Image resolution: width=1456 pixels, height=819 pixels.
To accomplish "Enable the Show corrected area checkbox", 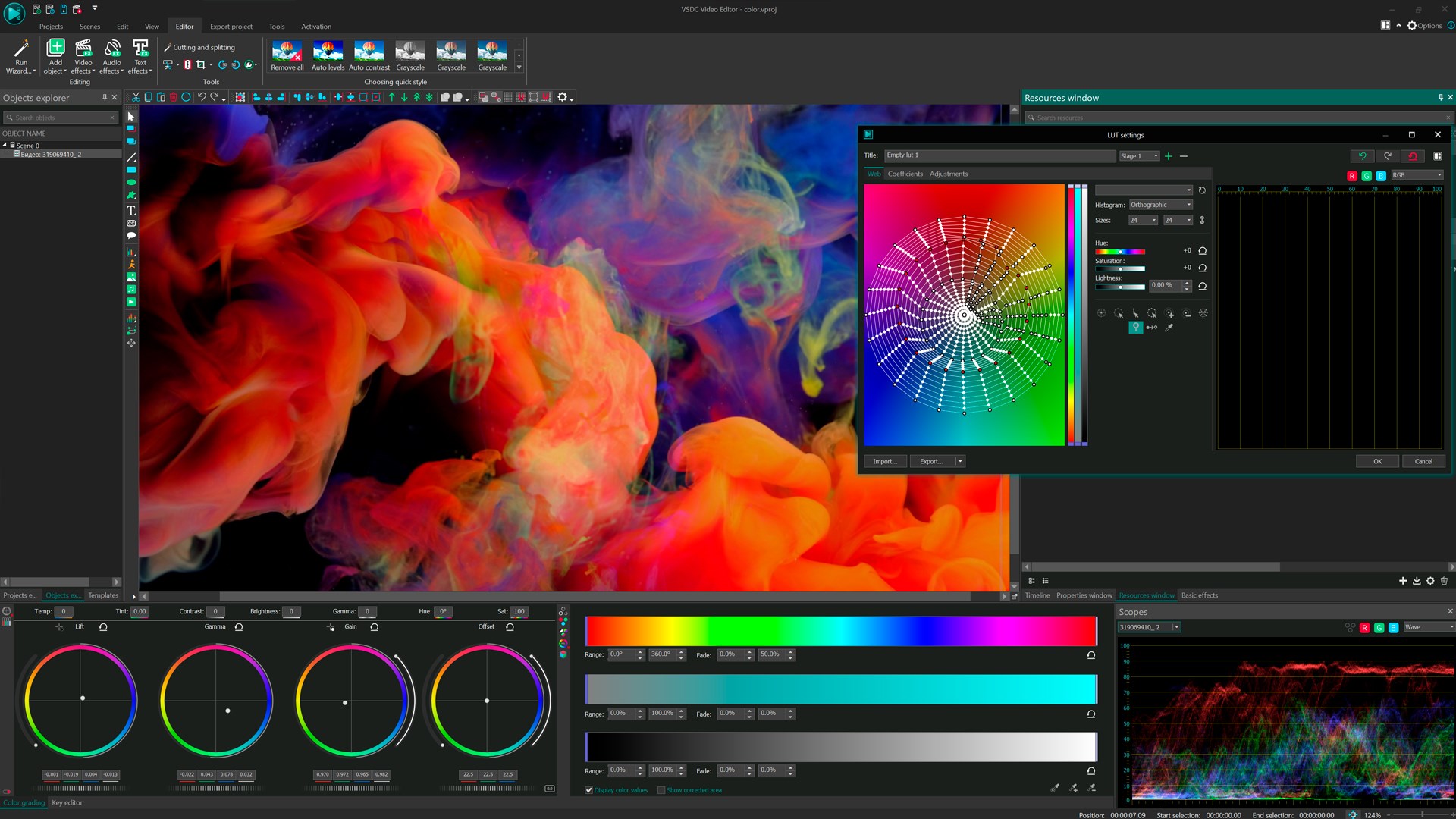I will click(662, 789).
